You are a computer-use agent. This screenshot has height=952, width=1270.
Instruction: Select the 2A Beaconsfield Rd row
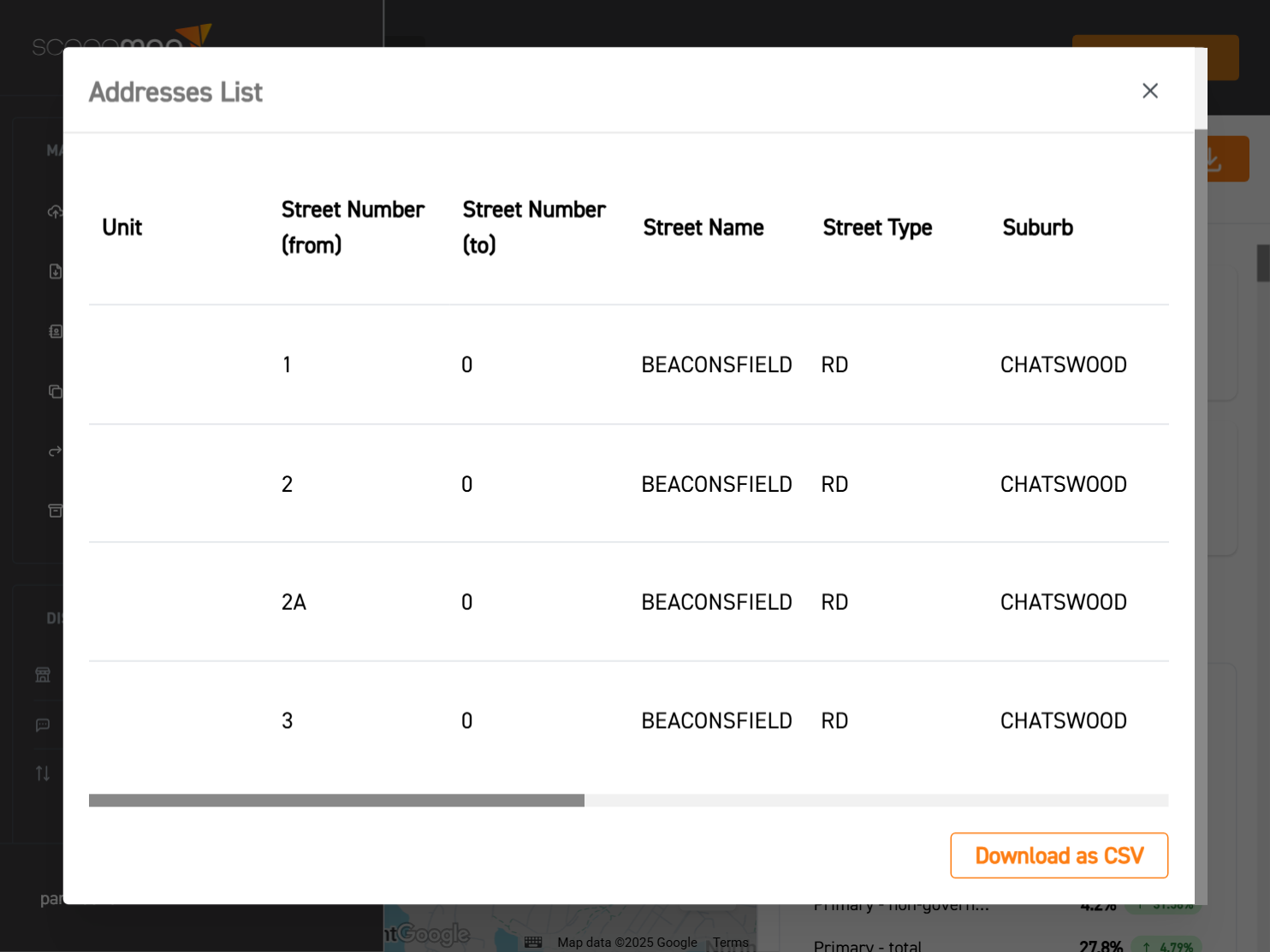pyautogui.click(x=628, y=602)
